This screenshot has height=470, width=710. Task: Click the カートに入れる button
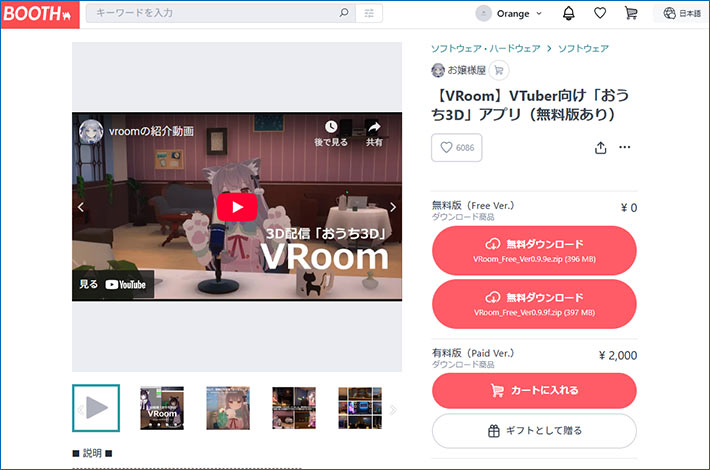534,391
